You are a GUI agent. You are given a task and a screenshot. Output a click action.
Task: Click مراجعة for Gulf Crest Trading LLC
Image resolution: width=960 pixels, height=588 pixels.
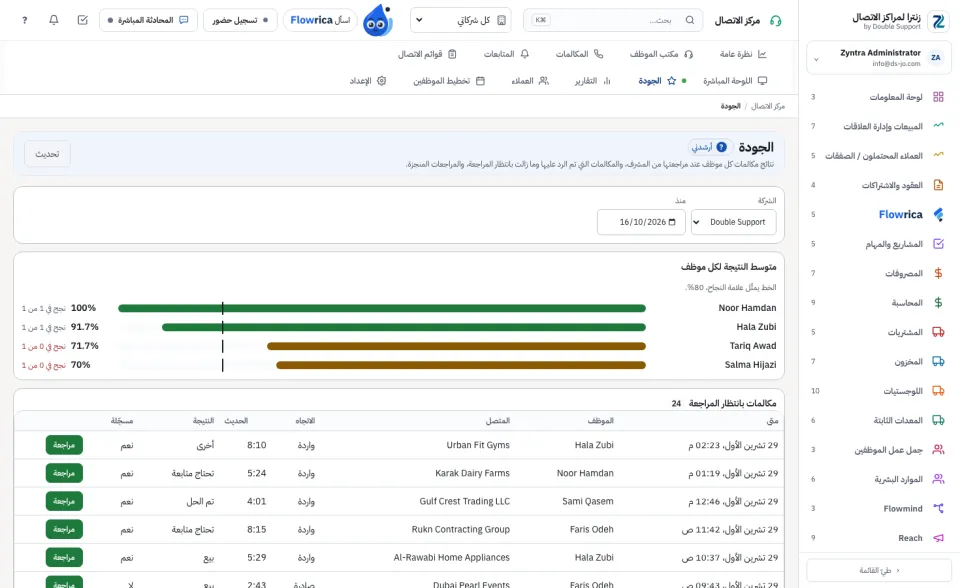click(x=64, y=501)
